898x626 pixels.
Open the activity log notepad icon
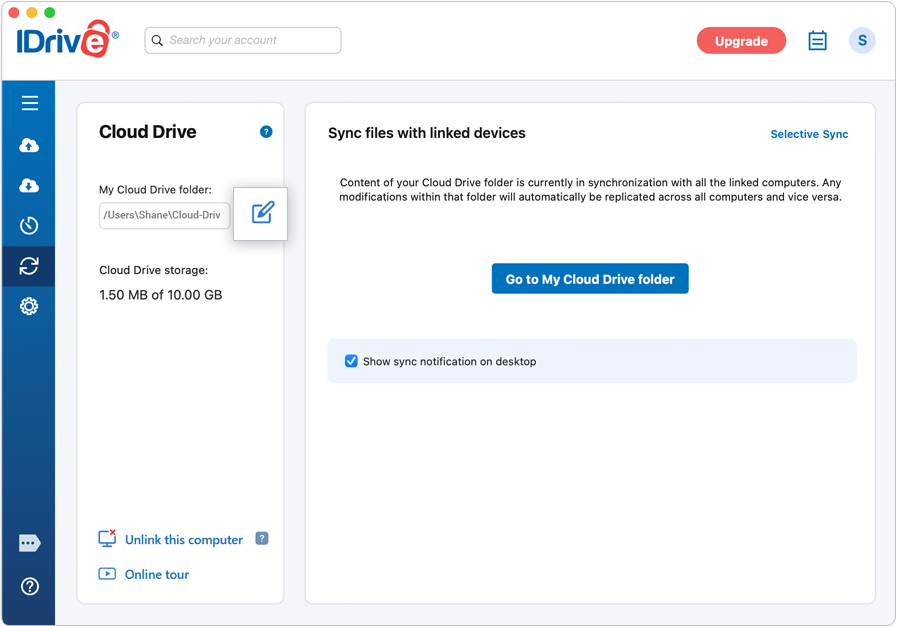click(x=817, y=41)
